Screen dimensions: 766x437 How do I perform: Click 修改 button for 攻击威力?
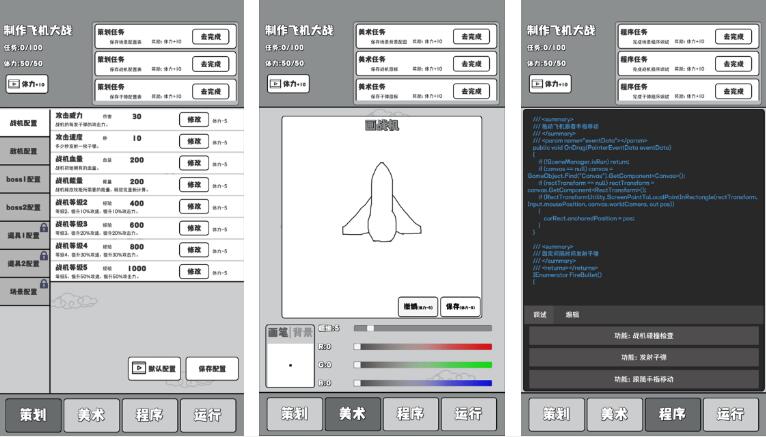pos(192,118)
